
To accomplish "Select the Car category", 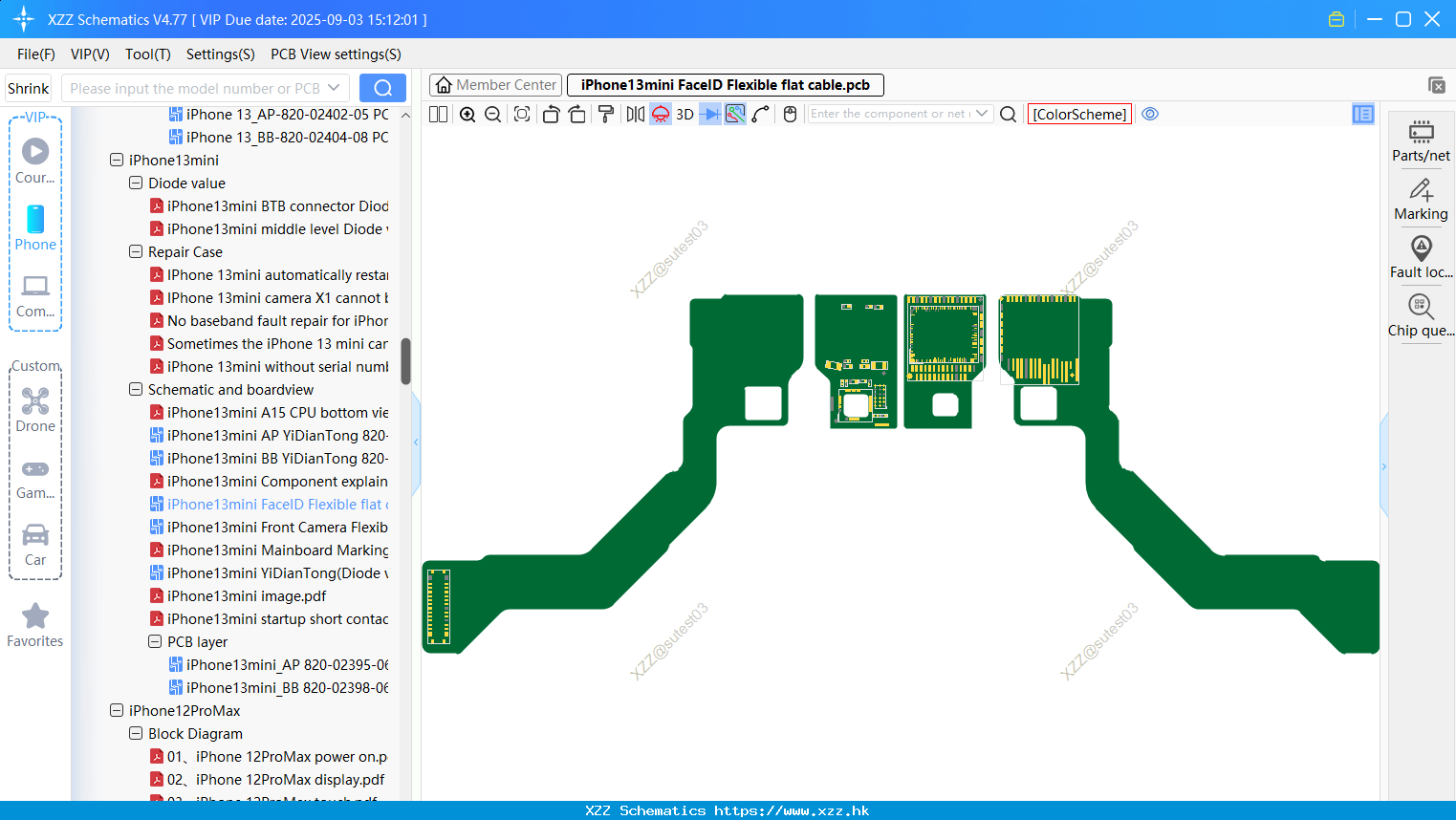I will [x=35, y=544].
